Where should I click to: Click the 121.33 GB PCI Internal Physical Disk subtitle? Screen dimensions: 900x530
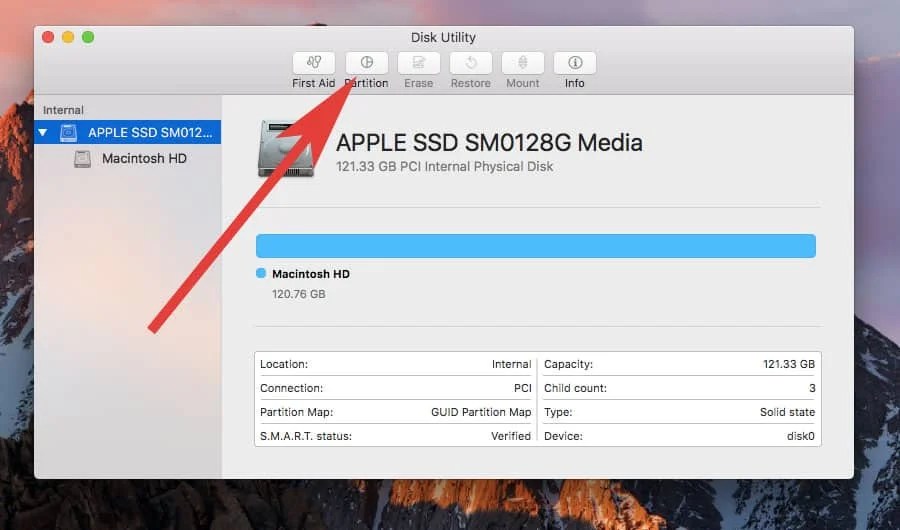444,167
